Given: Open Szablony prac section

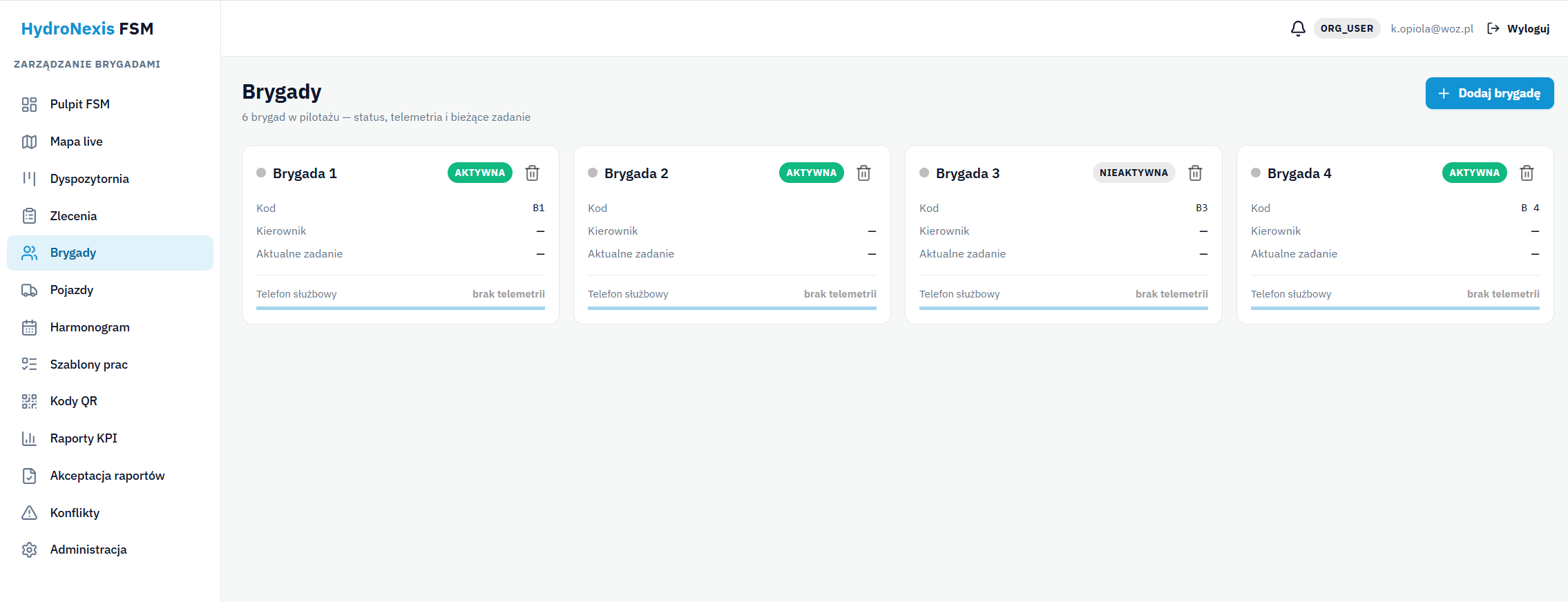Looking at the screenshot, I should pyautogui.click(x=110, y=365).
